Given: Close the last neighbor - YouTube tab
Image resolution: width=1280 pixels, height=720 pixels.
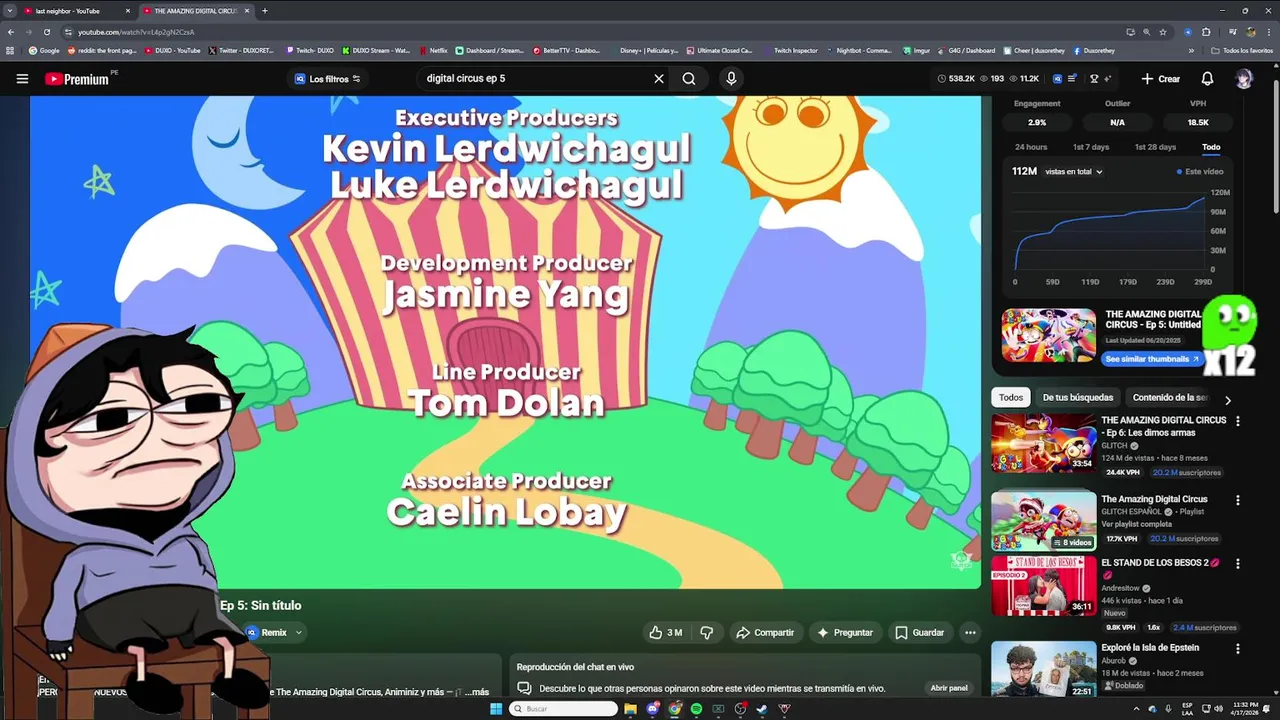Looking at the screenshot, I should pos(128,11).
